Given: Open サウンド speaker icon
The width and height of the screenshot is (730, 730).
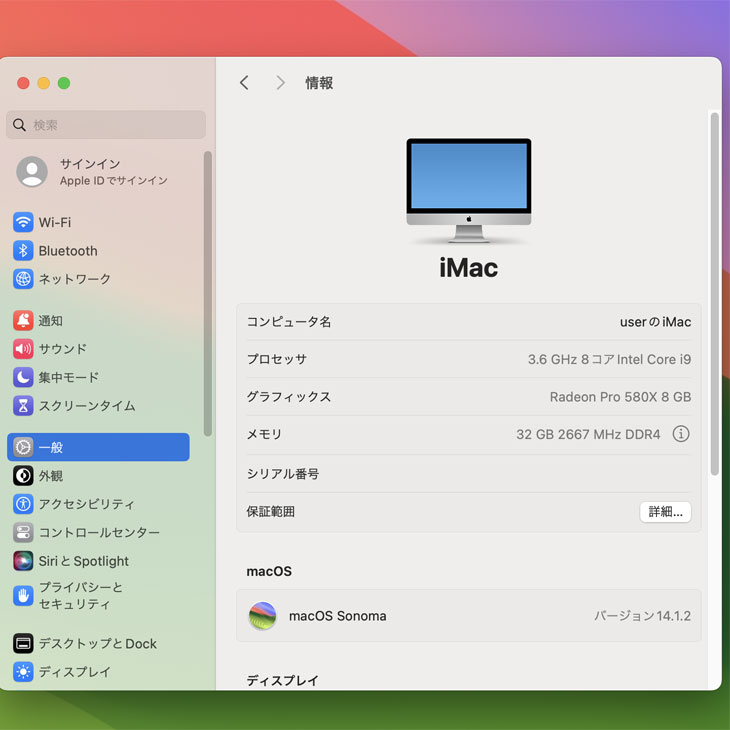Looking at the screenshot, I should click(23, 349).
